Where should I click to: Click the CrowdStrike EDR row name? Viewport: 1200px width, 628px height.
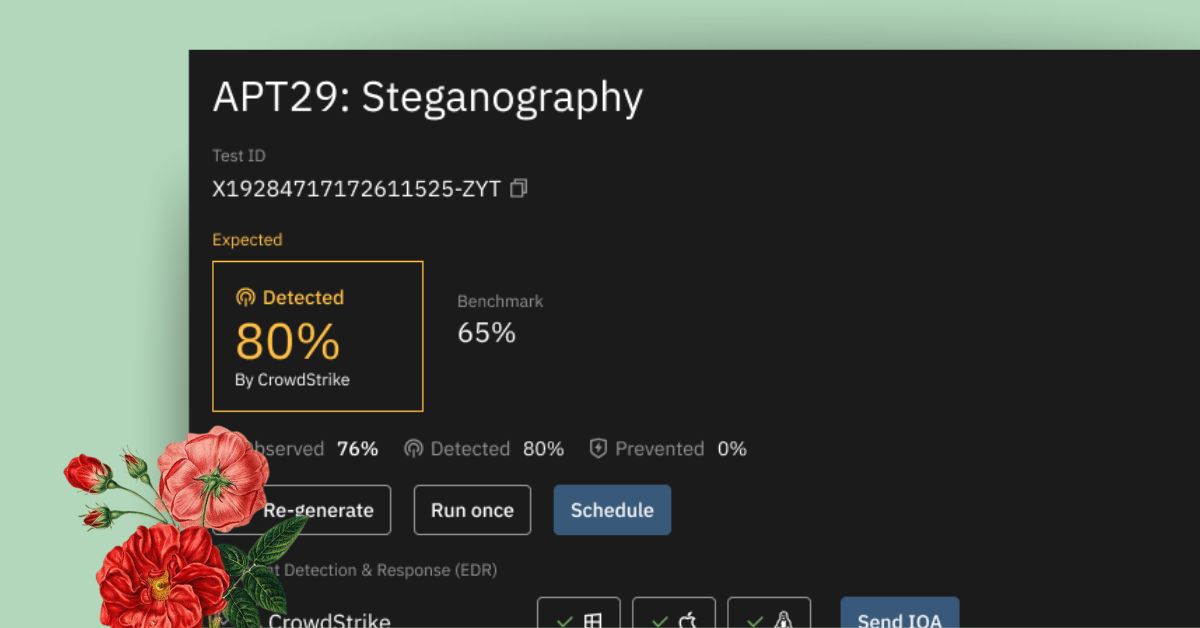[329, 619]
